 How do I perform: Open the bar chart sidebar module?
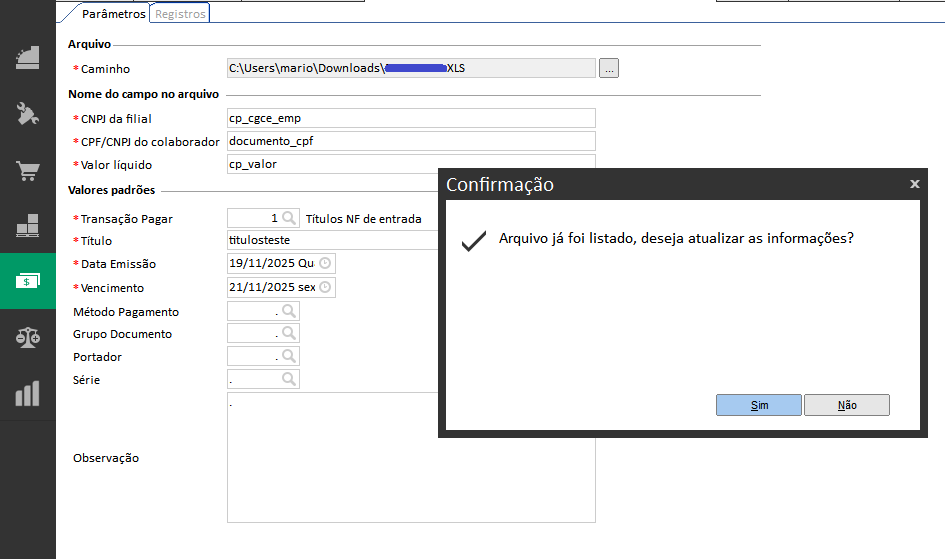28,393
